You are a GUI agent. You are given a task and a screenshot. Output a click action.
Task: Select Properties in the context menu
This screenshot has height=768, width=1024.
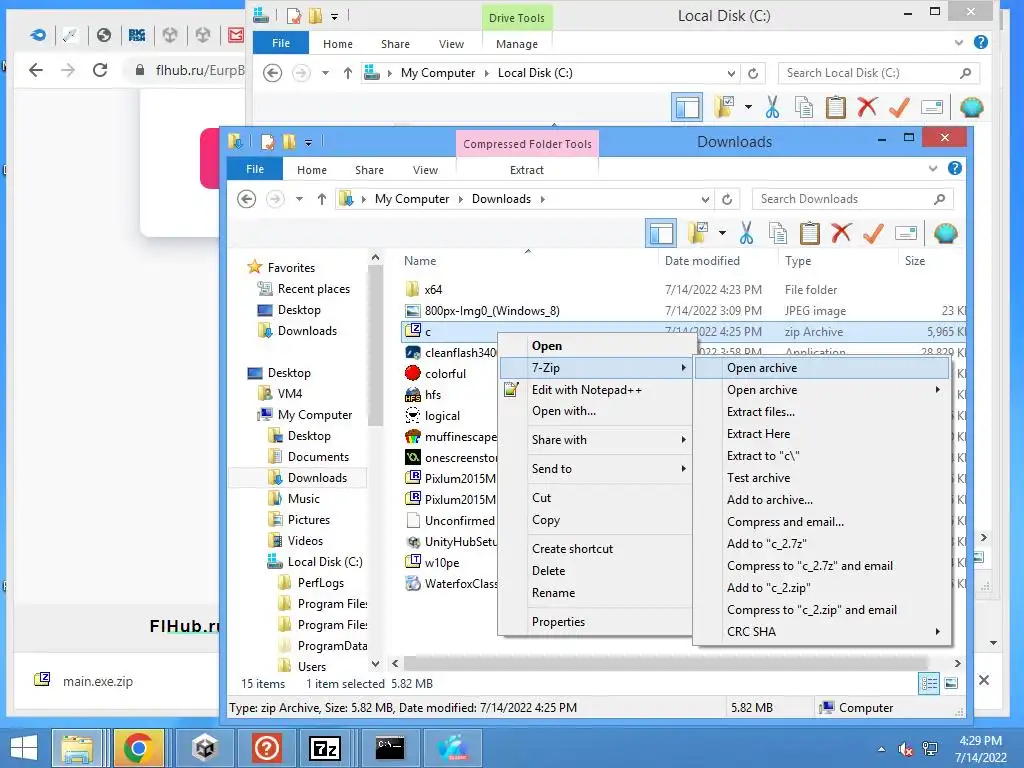click(x=596, y=622)
